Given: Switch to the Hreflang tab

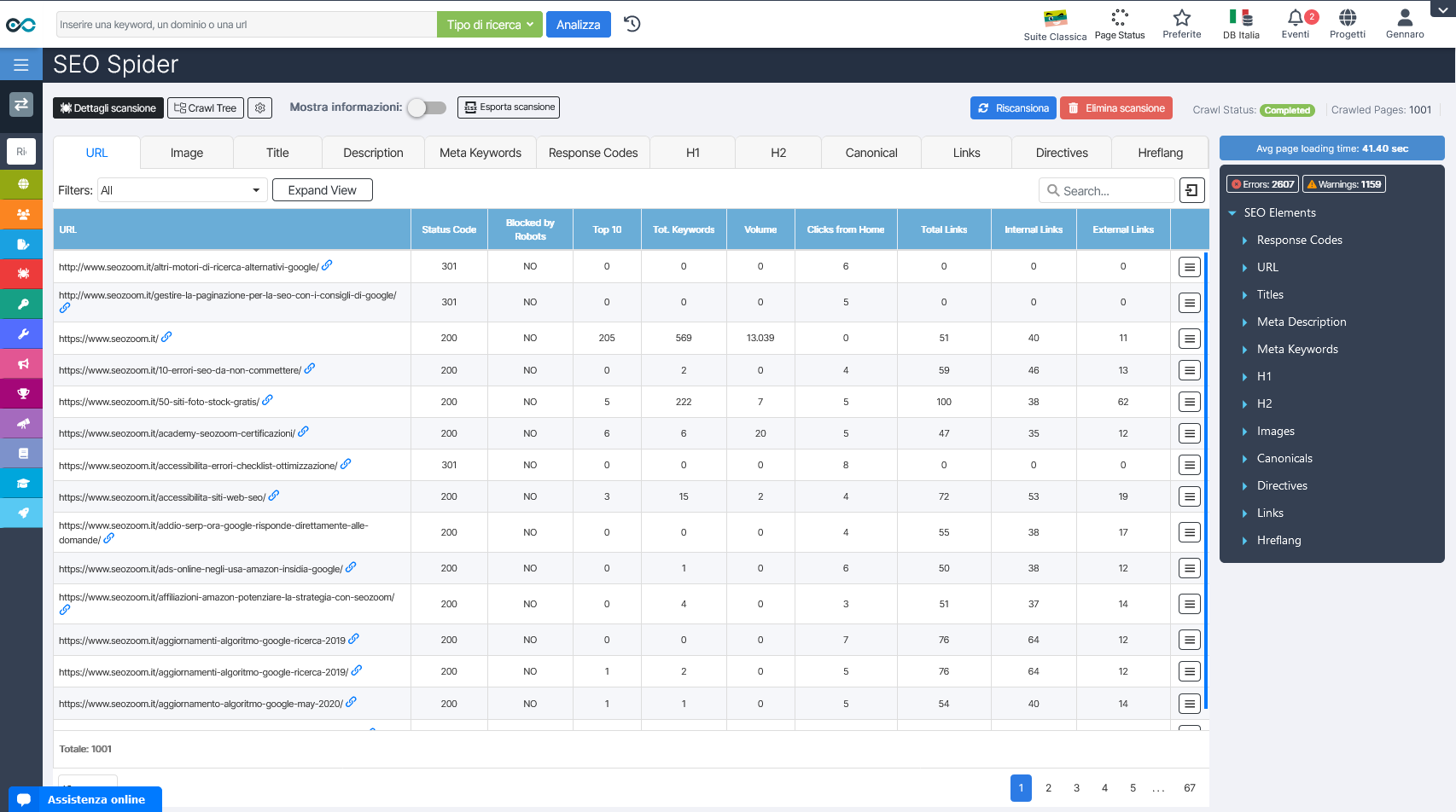Looking at the screenshot, I should [1161, 153].
